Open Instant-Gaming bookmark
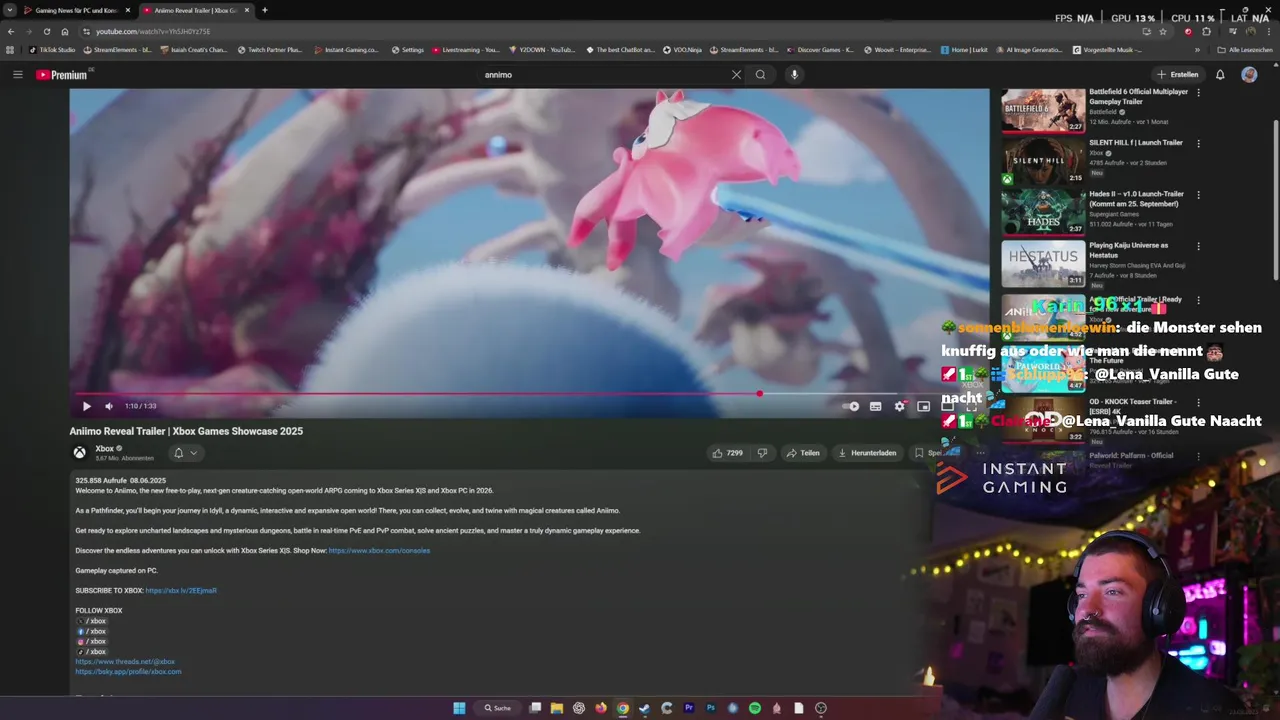The height and width of the screenshot is (720, 1280). 347,49
